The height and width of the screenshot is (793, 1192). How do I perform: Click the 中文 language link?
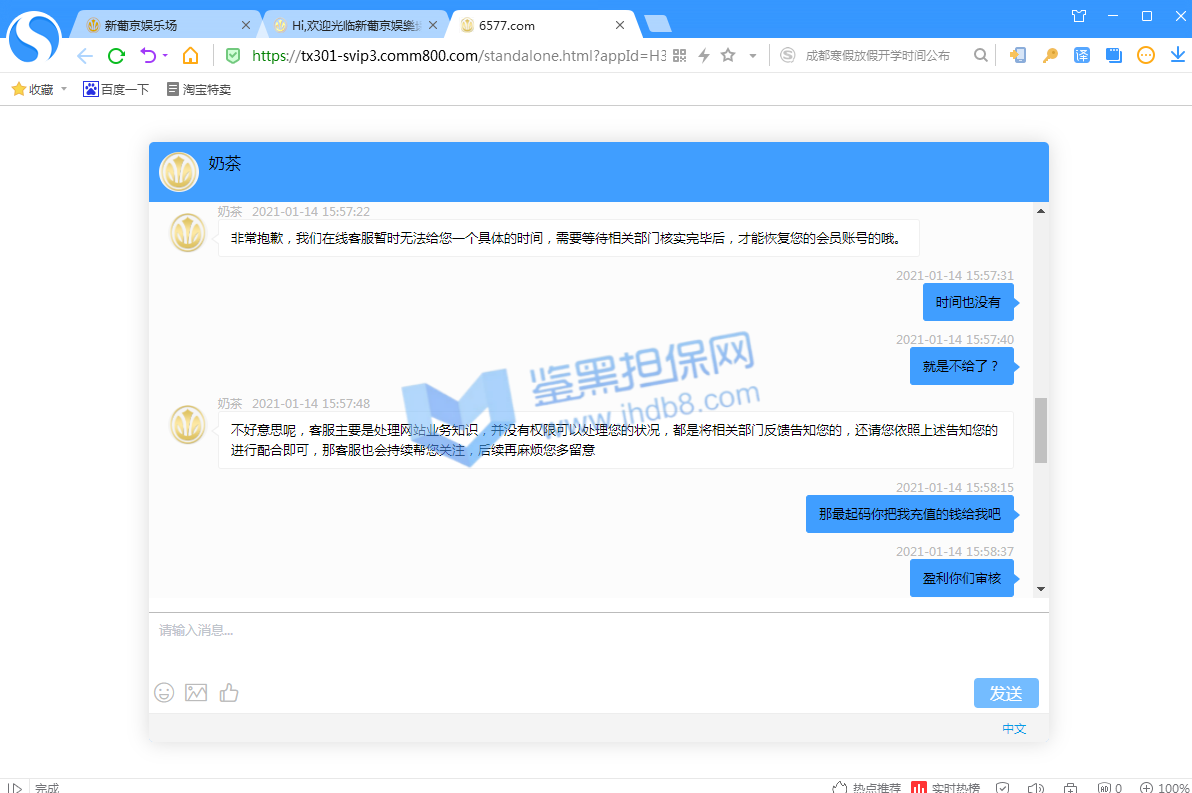point(1014,729)
